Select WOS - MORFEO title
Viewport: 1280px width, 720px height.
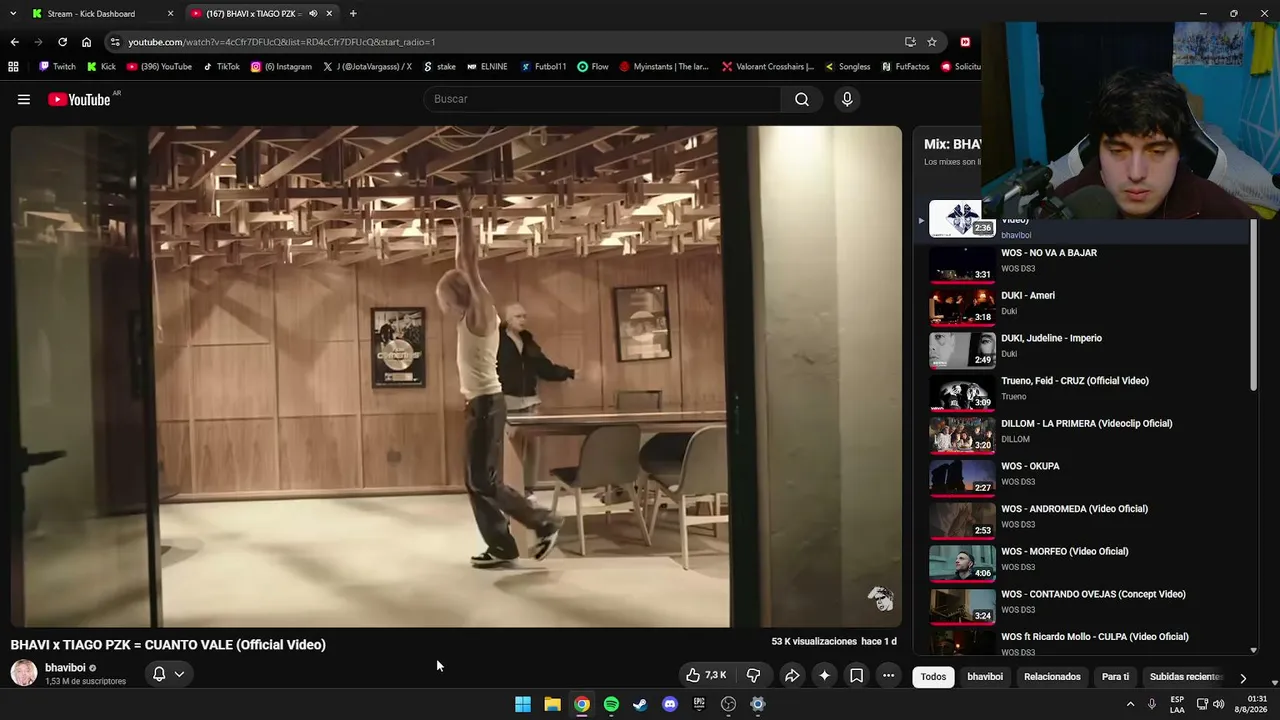(x=1064, y=552)
